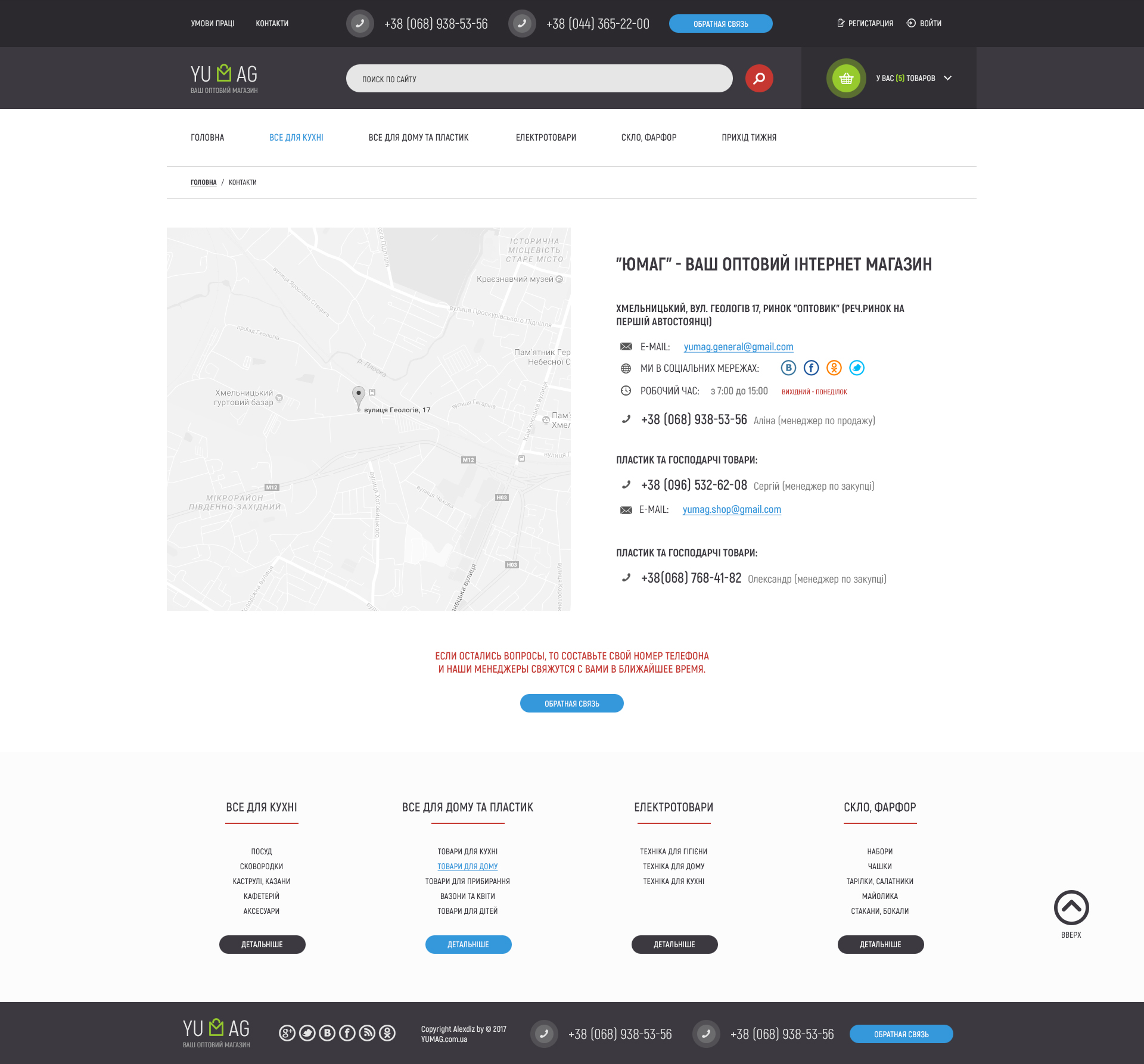Click the ВВЕРХ scroll-to-top arrow

[1071, 908]
